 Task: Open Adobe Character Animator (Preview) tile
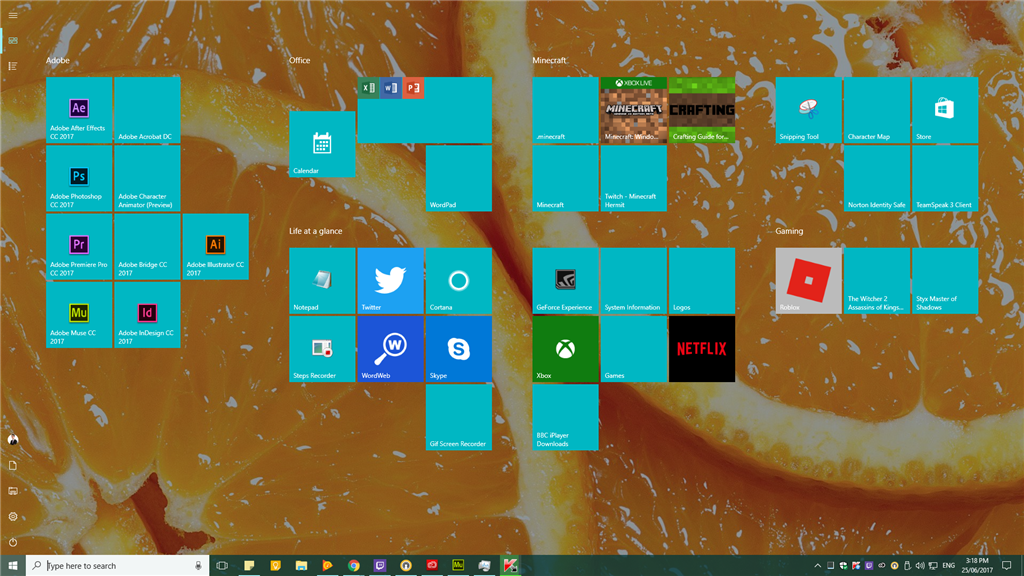click(x=148, y=178)
